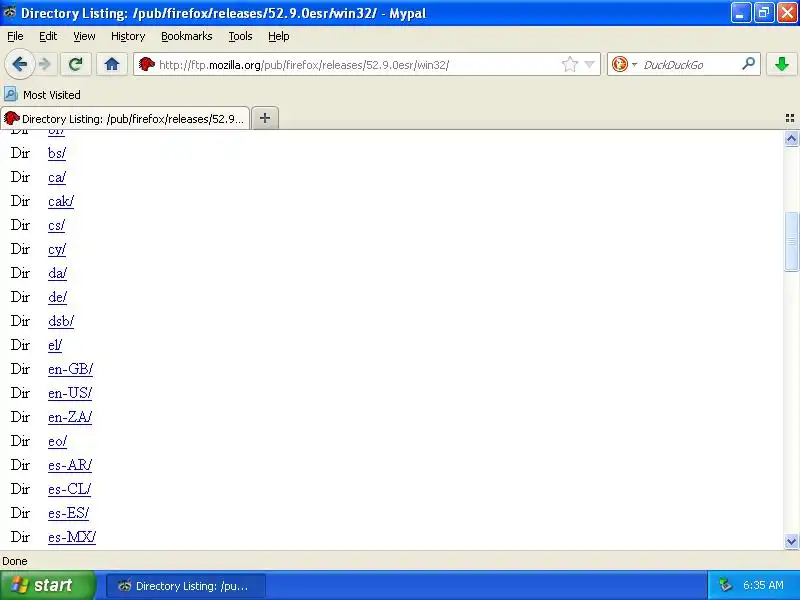Open the ca/ directory link
Viewport: 800px width, 600px height.
coord(57,177)
